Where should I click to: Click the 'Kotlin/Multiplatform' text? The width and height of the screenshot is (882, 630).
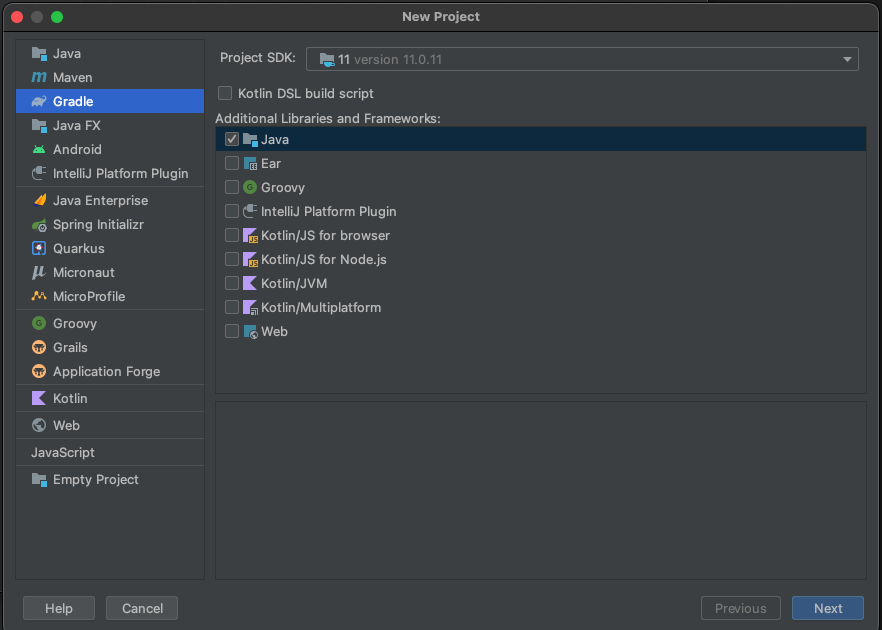click(321, 308)
